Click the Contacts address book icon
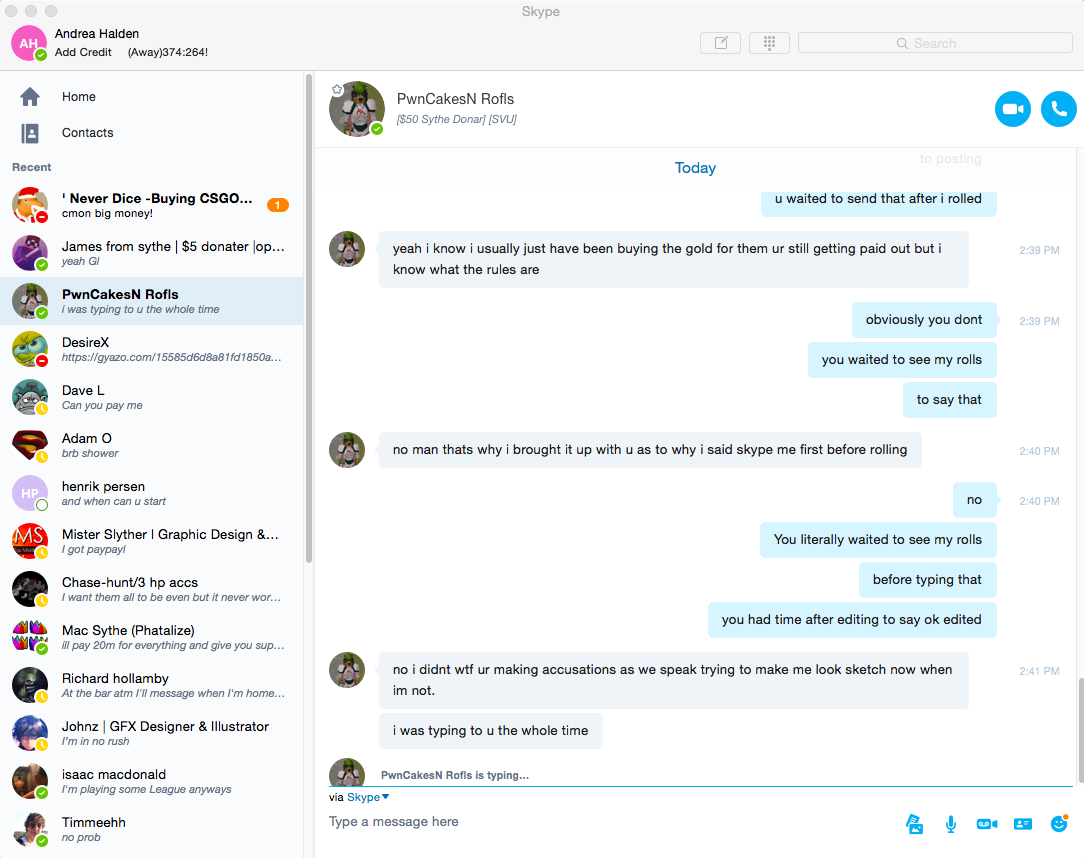This screenshot has width=1084, height=858. coord(30,133)
